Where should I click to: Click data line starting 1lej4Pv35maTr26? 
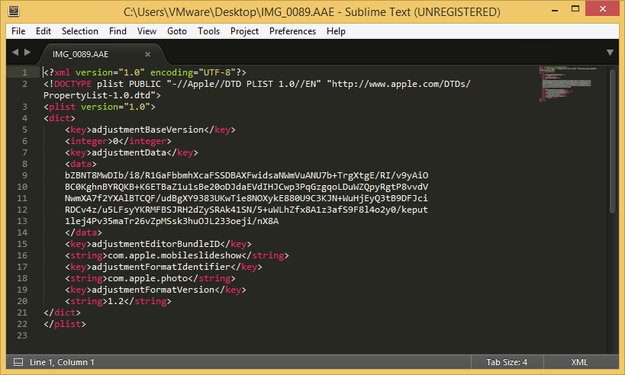click(172, 221)
